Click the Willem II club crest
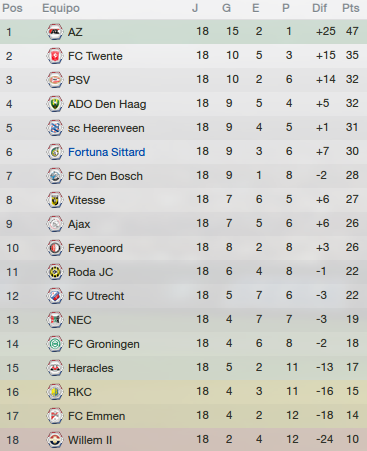Screen dimensions: 367x451 (55, 440)
